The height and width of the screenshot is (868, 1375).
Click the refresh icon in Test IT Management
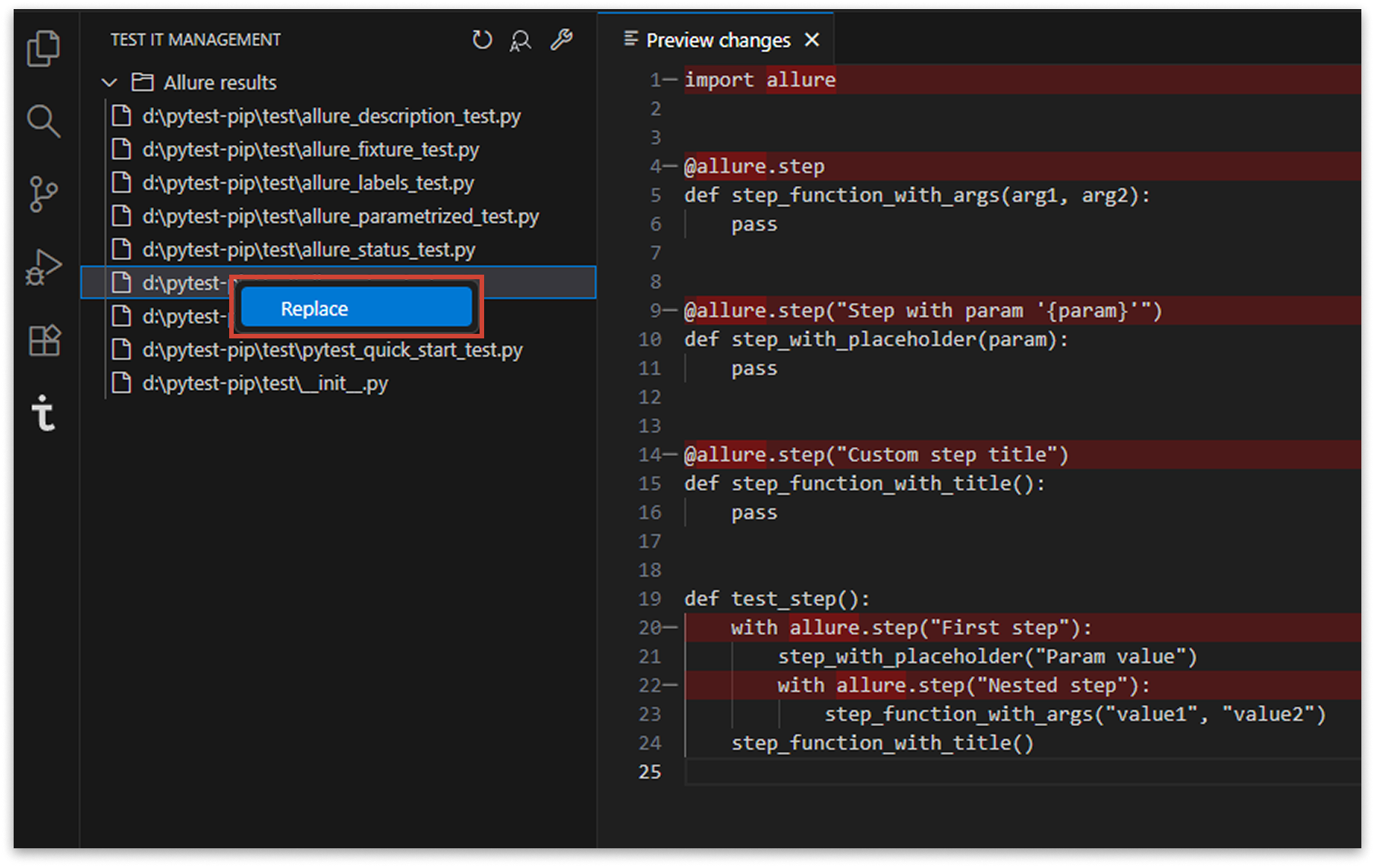[482, 40]
